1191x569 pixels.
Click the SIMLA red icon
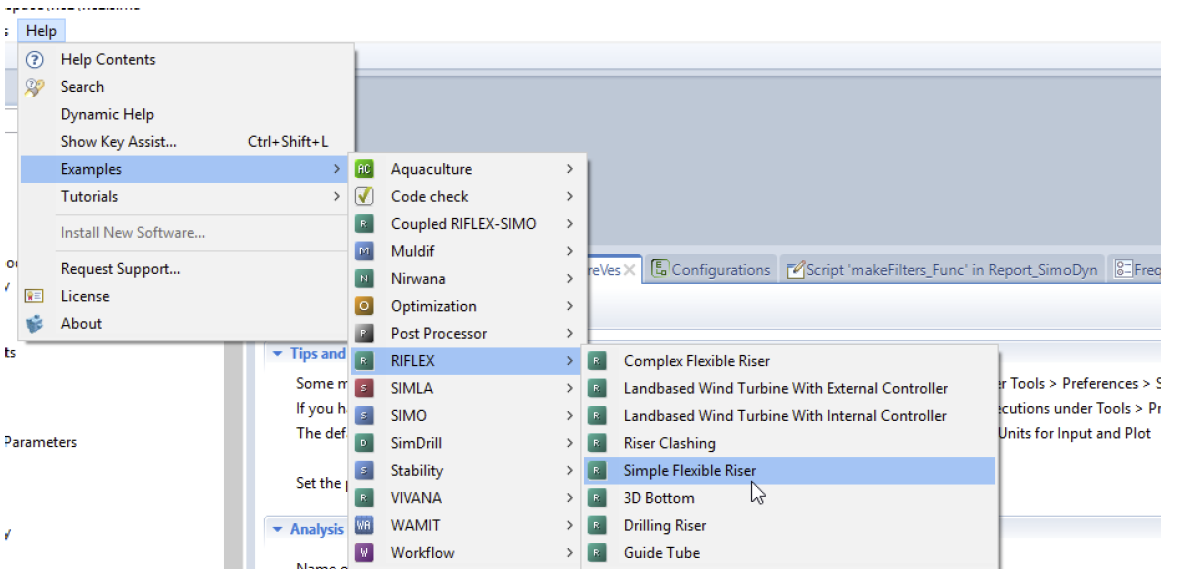point(365,388)
